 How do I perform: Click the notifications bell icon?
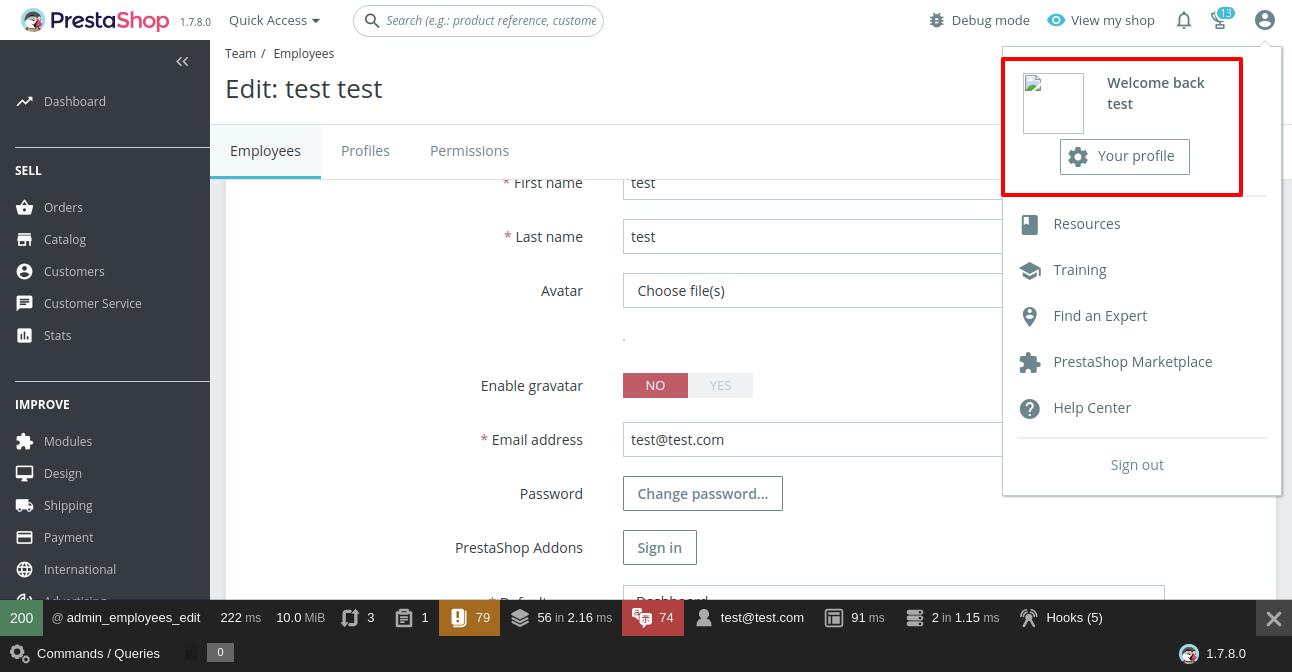pyautogui.click(x=1184, y=20)
